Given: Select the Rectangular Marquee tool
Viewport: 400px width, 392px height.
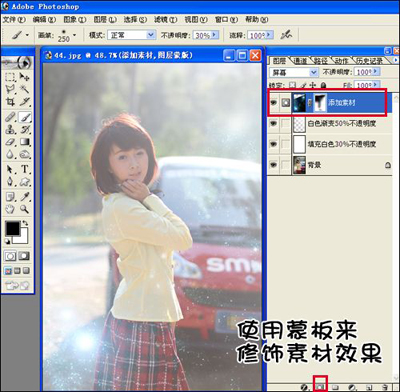Looking at the screenshot, I should pyautogui.click(x=10, y=77).
